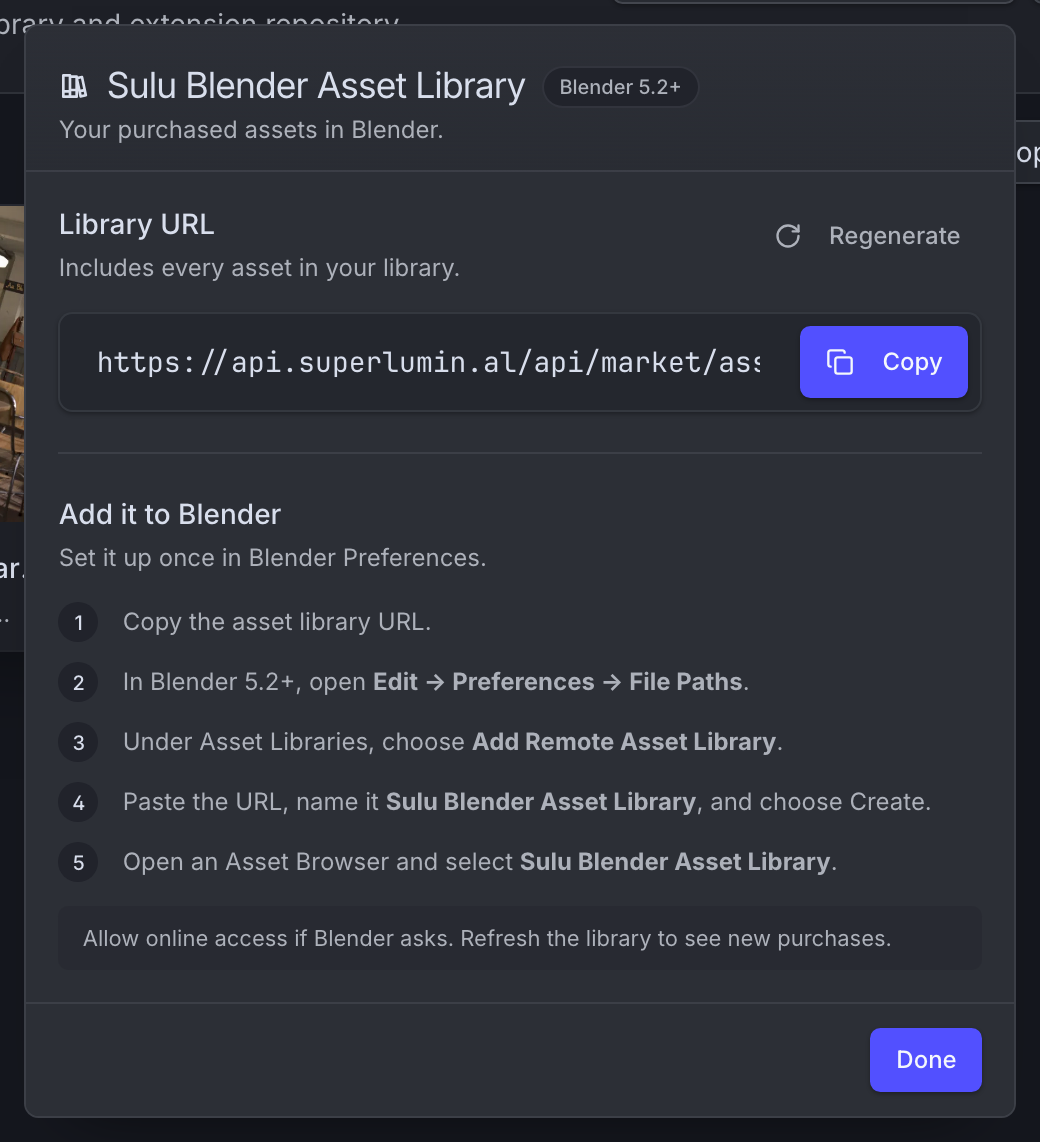This screenshot has width=1040, height=1142.
Task: Regenerate the library URL
Action: [868, 236]
